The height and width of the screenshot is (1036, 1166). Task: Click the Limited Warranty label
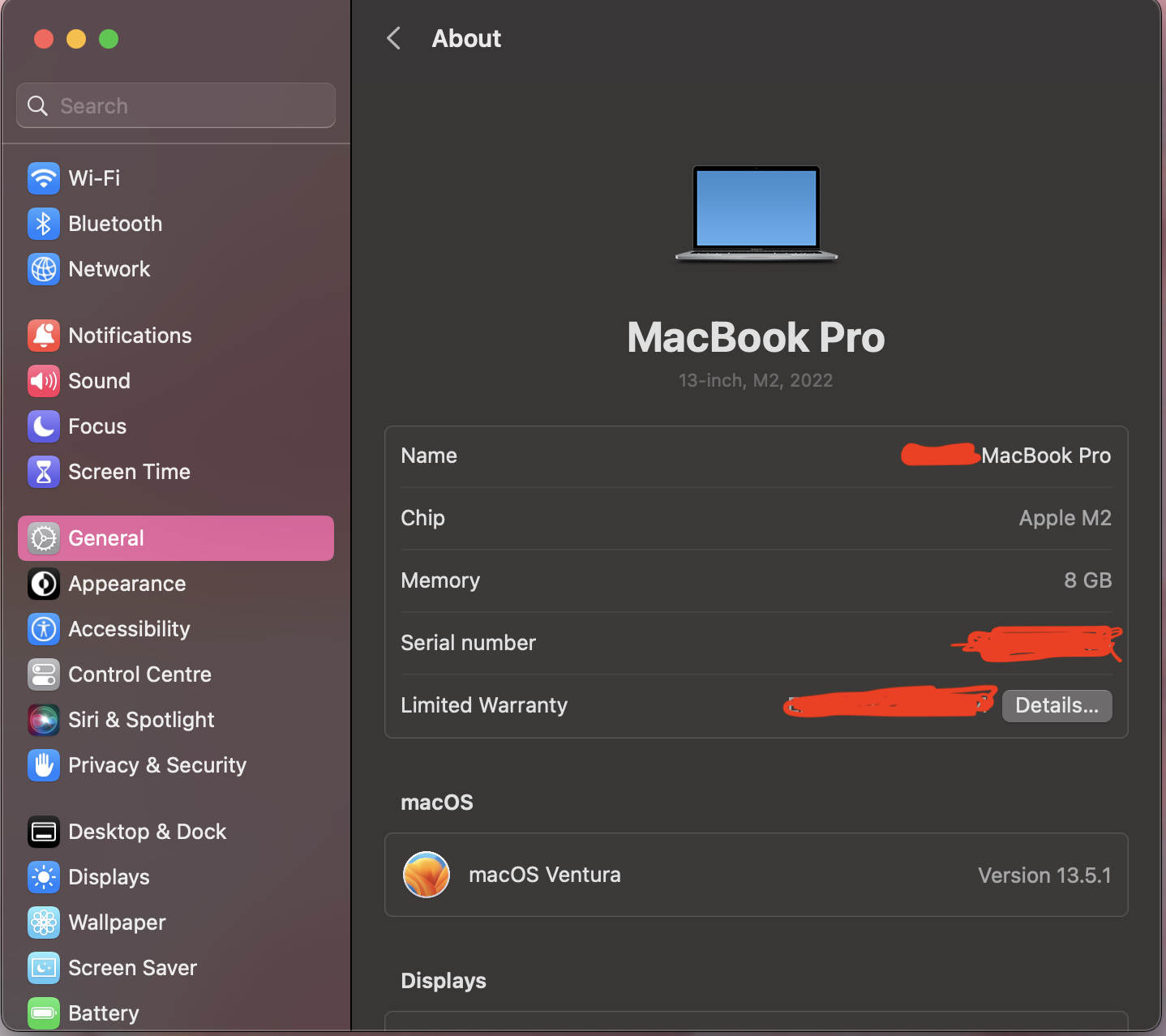tap(484, 705)
